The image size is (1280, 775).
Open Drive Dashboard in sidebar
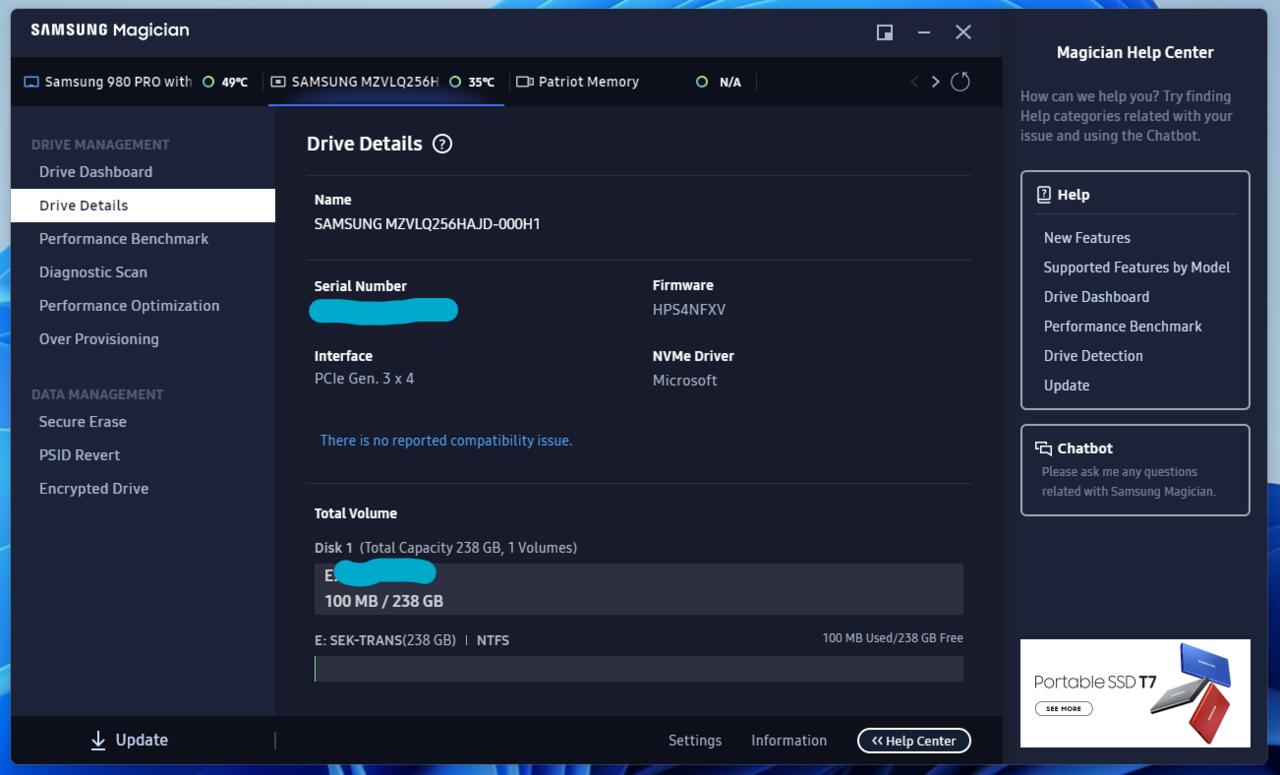tap(96, 172)
